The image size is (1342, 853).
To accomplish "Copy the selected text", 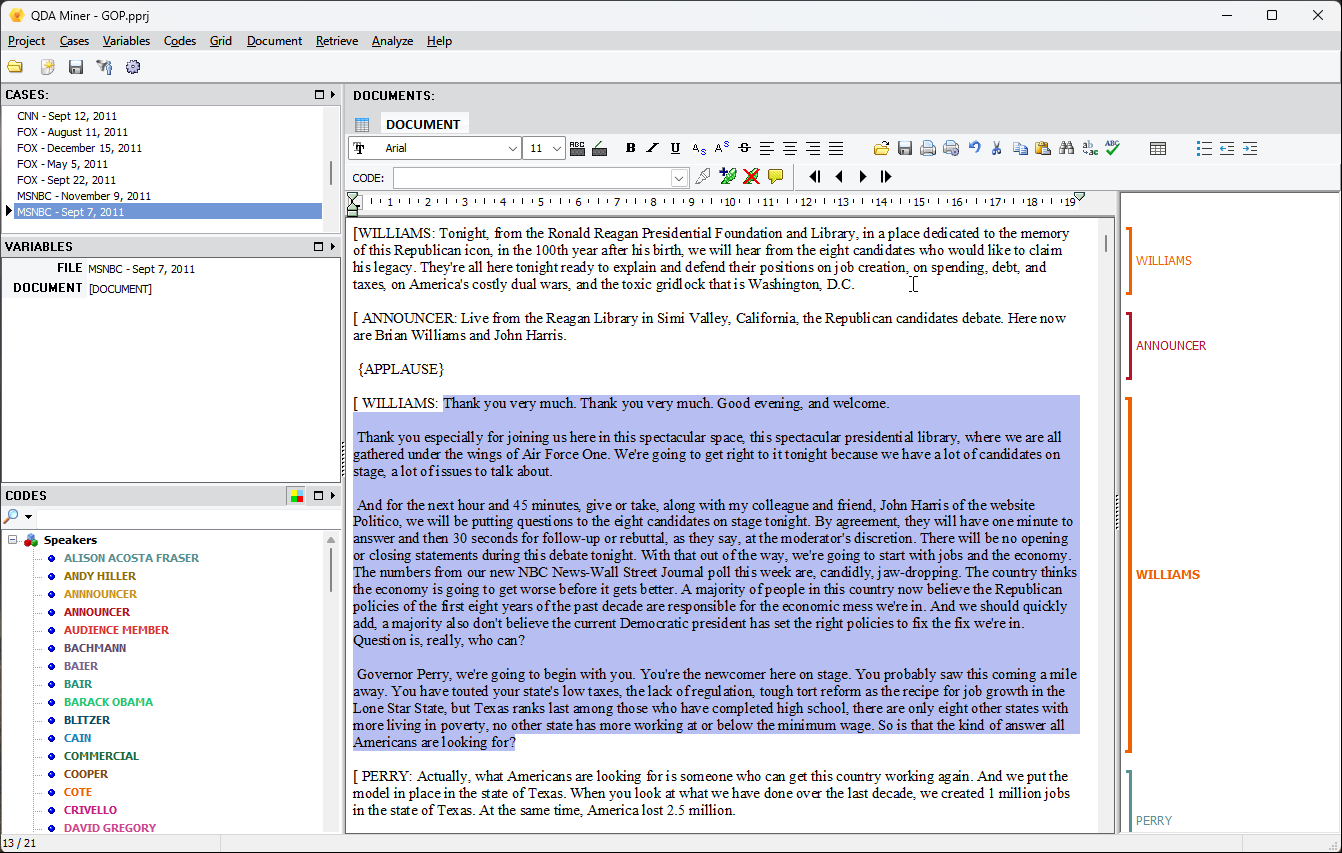I will 1020,148.
